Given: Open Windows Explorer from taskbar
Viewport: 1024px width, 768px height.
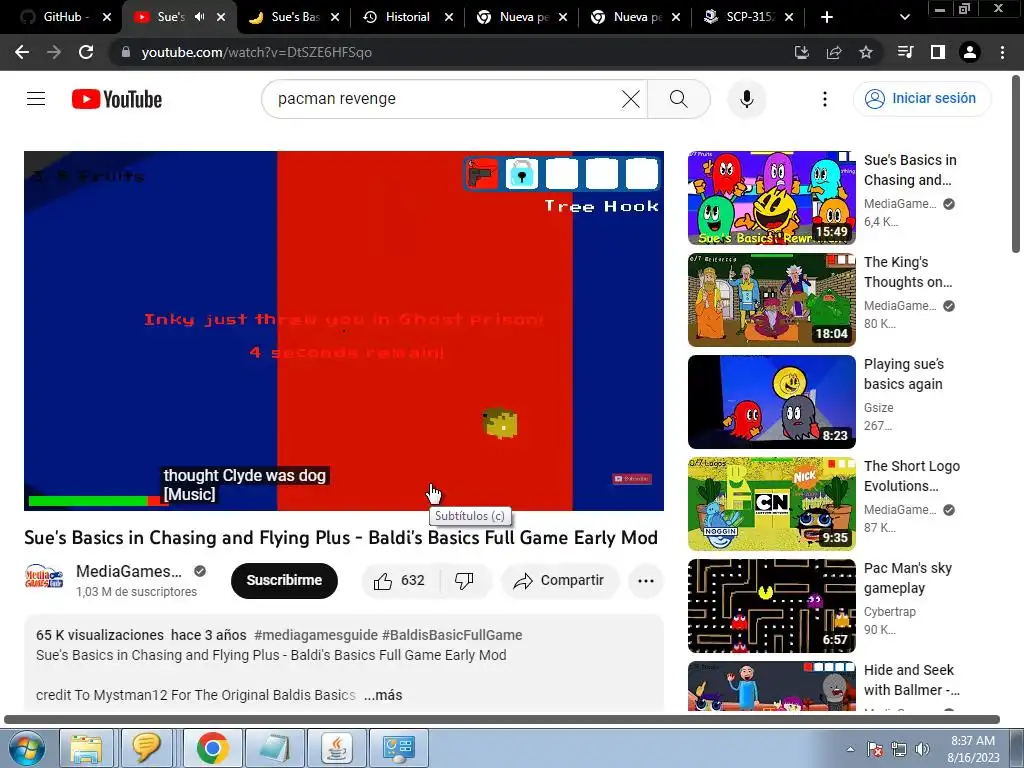Looking at the screenshot, I should (86, 748).
